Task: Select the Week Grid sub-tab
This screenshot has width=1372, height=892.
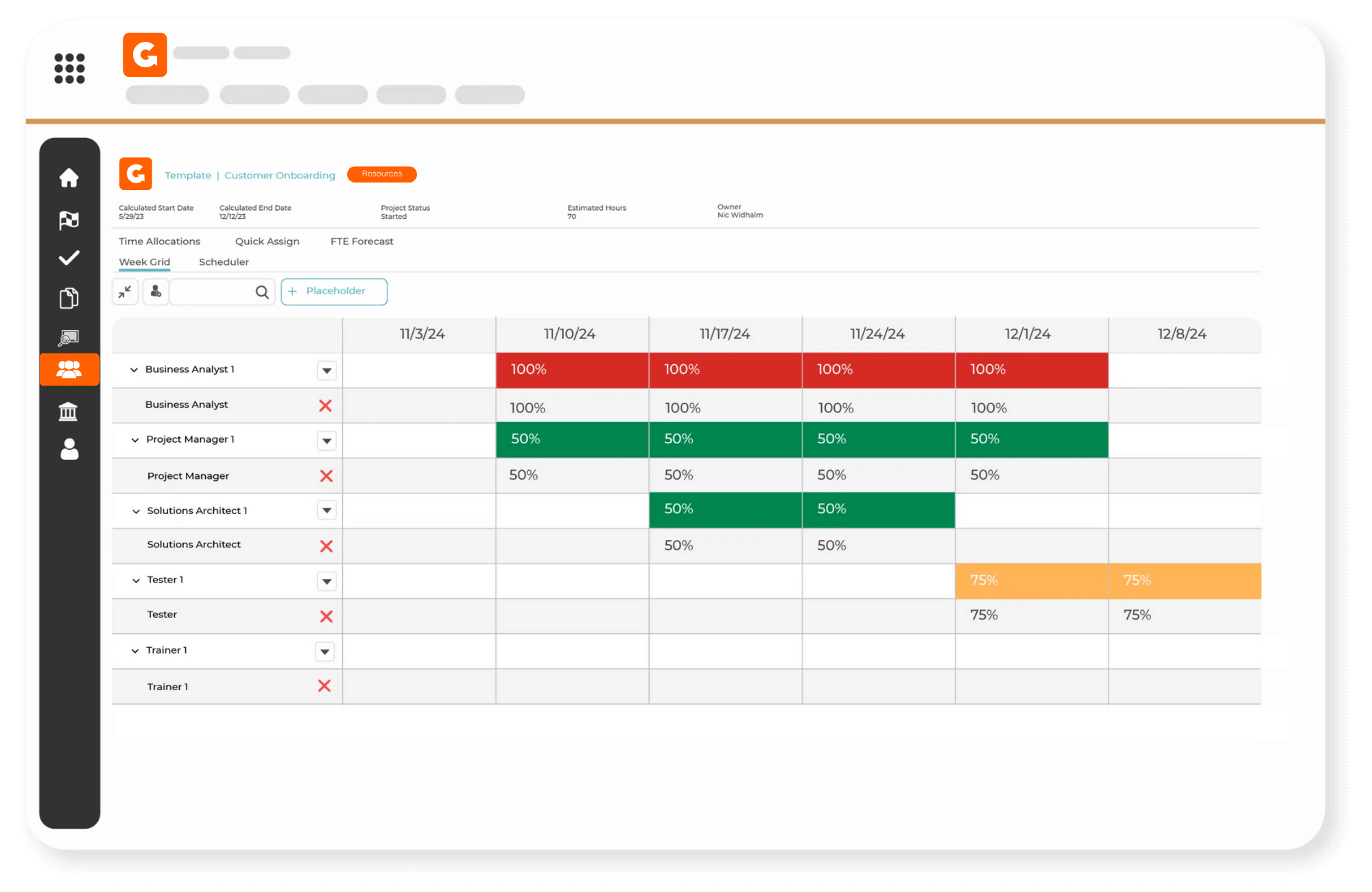Action: tap(144, 262)
